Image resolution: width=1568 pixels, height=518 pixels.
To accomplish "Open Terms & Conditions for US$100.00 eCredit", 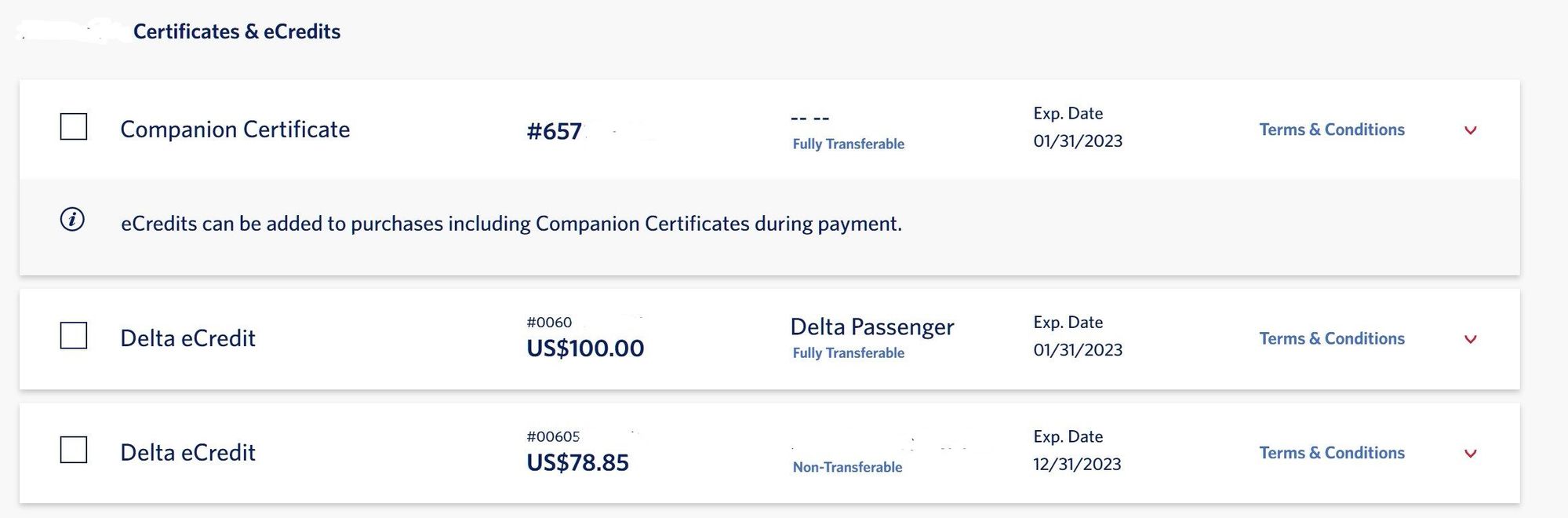I will [x=1332, y=338].
